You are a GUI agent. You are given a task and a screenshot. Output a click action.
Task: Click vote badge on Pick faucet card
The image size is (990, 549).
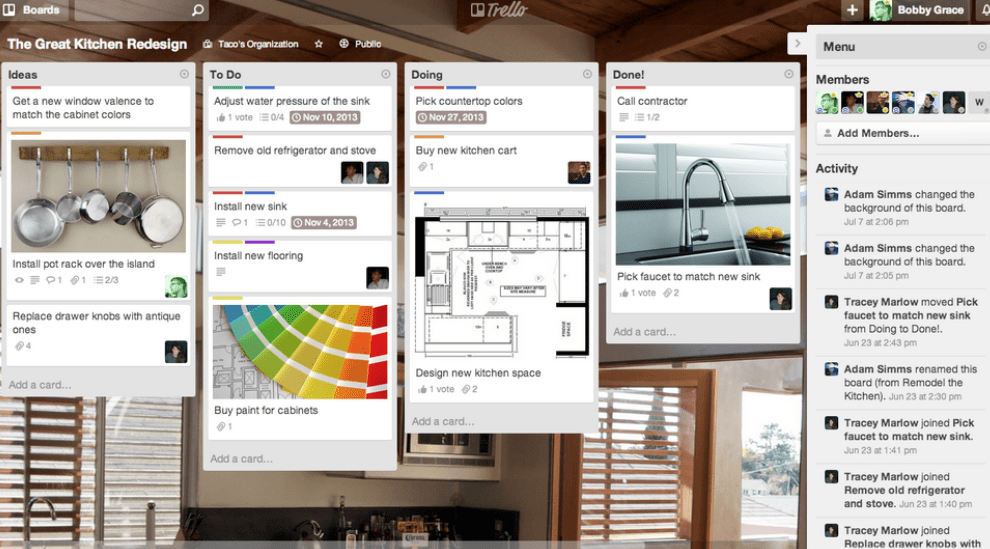(637, 293)
